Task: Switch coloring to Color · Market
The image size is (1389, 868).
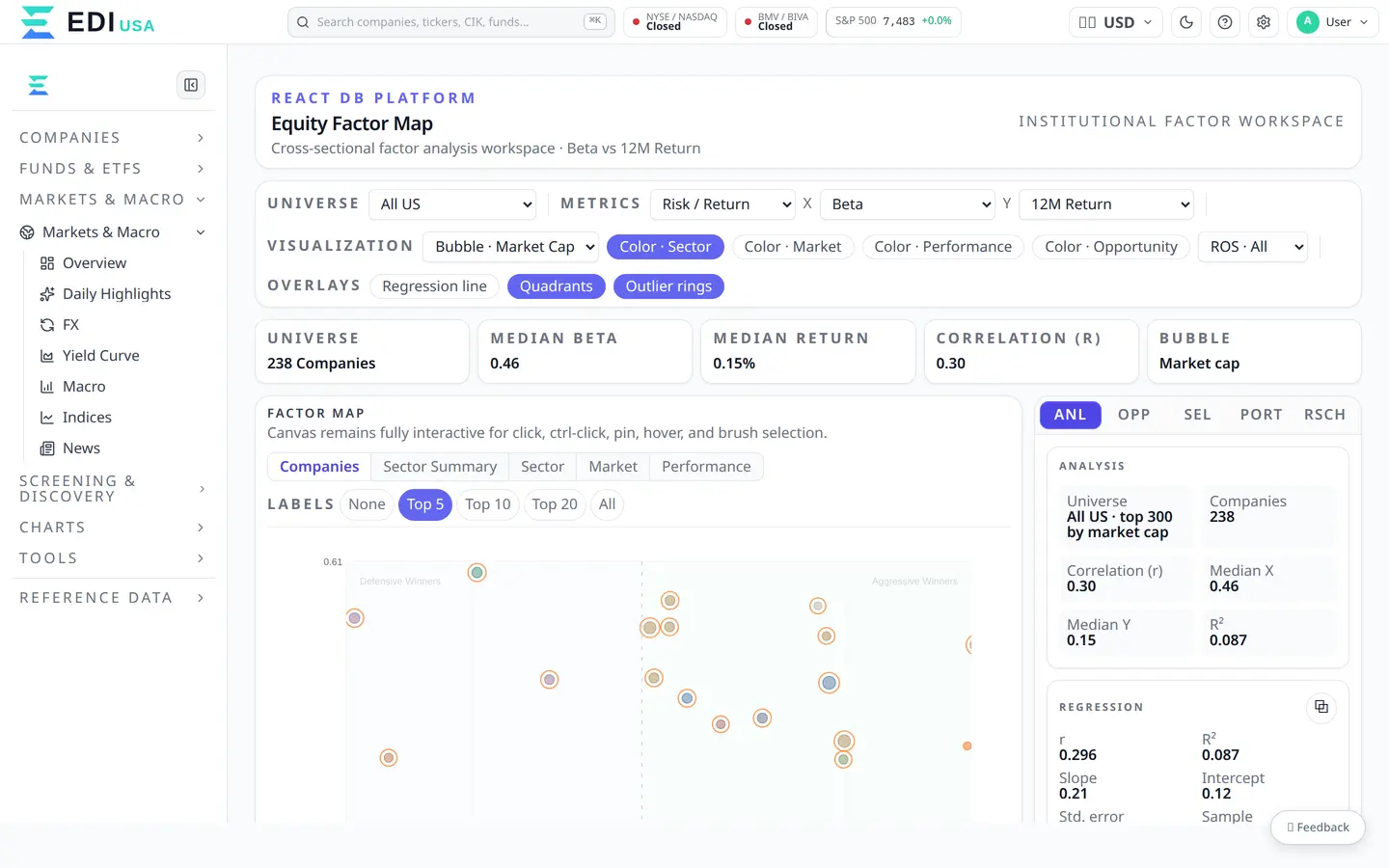Action: pyautogui.click(x=793, y=247)
